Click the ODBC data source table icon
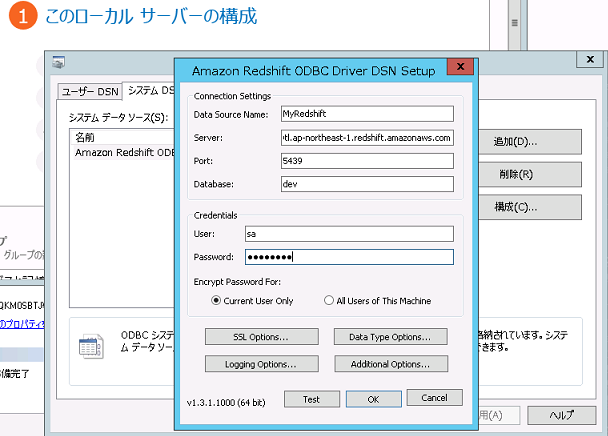 click(x=91, y=346)
